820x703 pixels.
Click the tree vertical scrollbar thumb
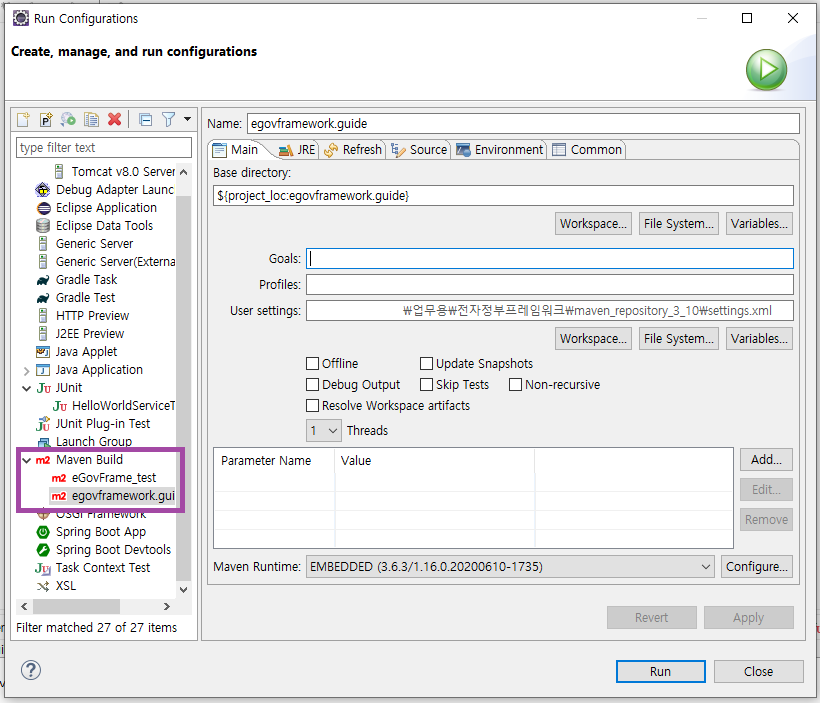[x=183, y=387]
